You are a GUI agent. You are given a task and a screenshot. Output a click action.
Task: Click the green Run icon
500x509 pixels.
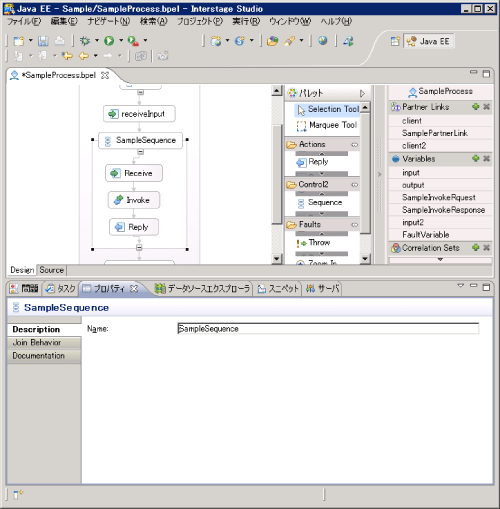[x=109, y=41]
